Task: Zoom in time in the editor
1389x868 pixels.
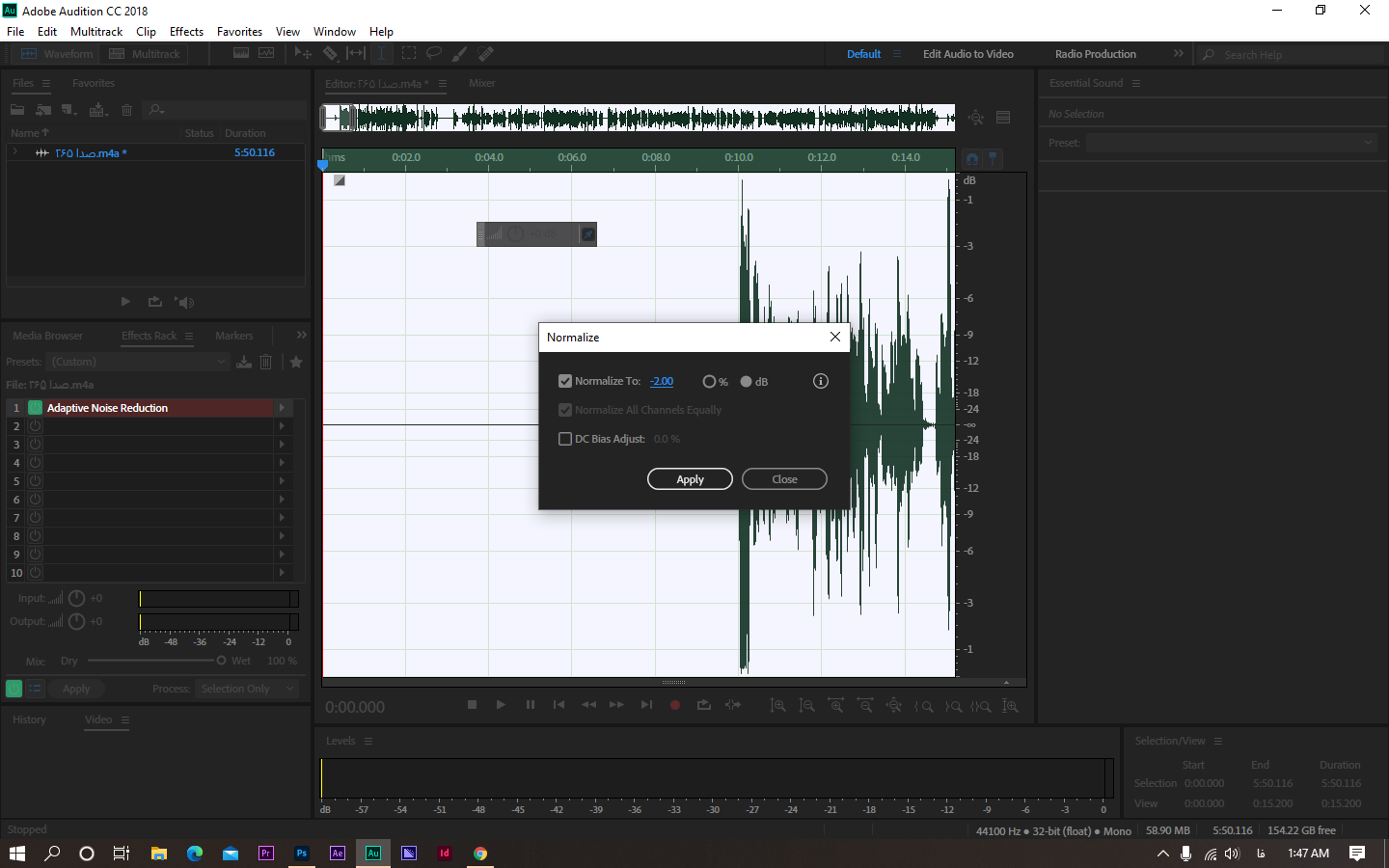Action: point(836,706)
